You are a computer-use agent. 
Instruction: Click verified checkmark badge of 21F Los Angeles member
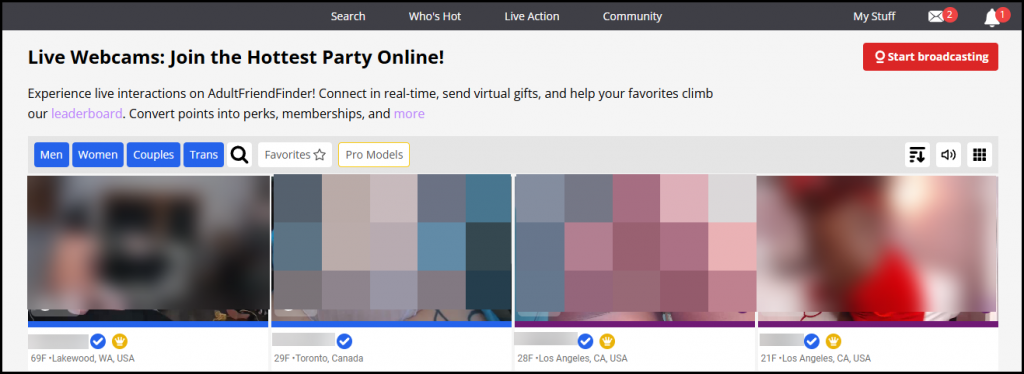click(812, 341)
